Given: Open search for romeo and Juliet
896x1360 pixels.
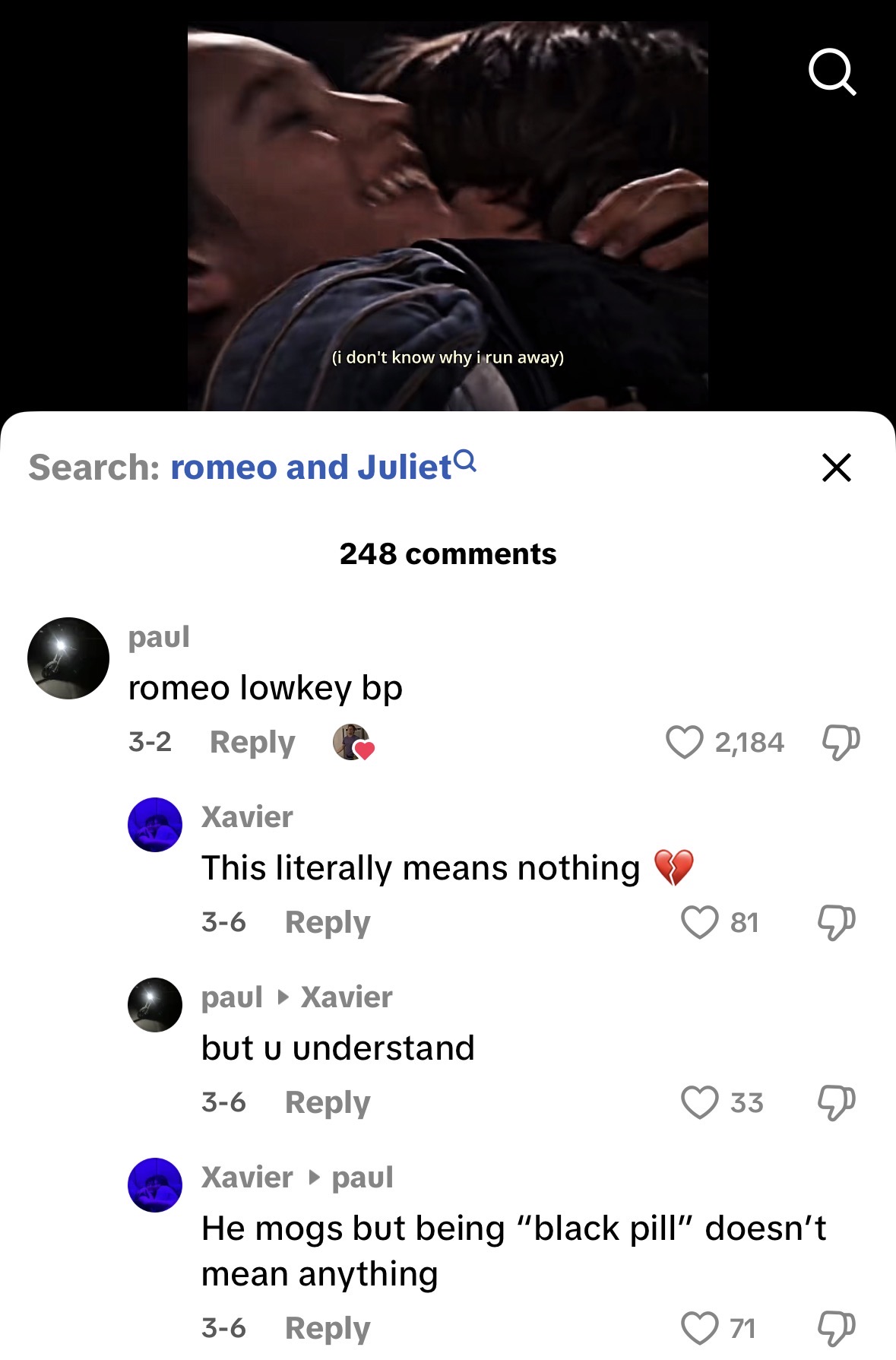Looking at the screenshot, I should 323,467.
